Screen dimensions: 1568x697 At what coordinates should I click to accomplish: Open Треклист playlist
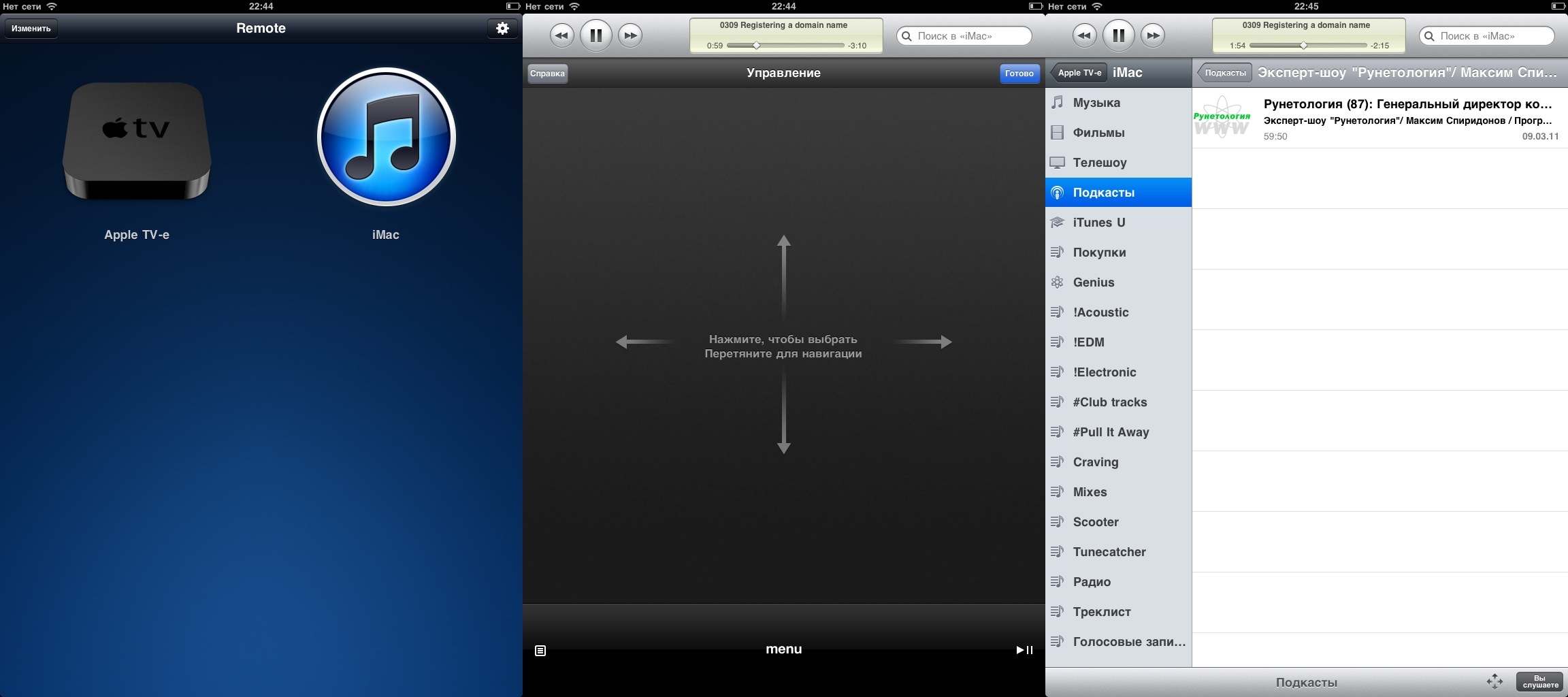point(1118,612)
